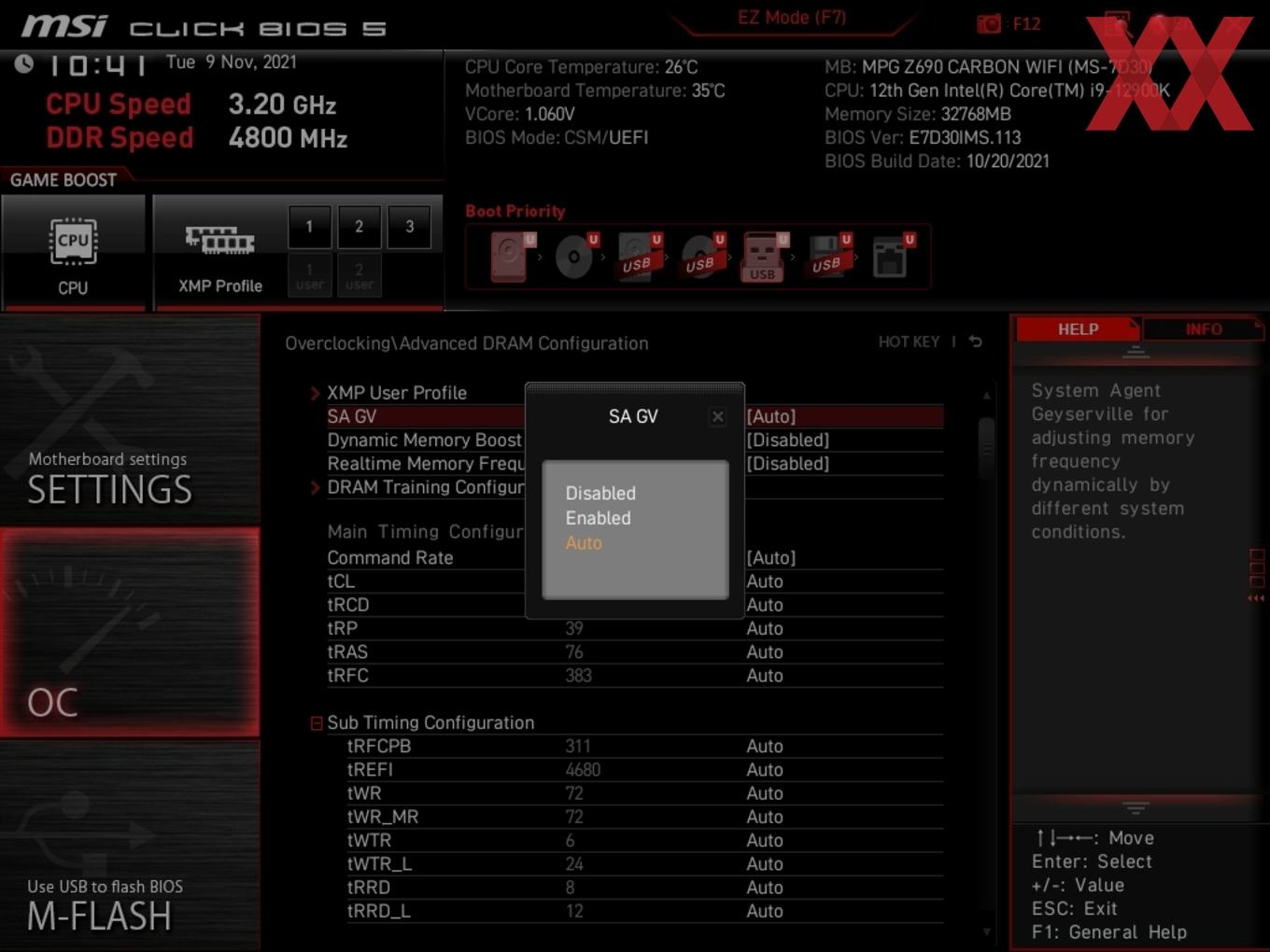
Task: Switch to the HELP tab
Action: pos(1078,329)
